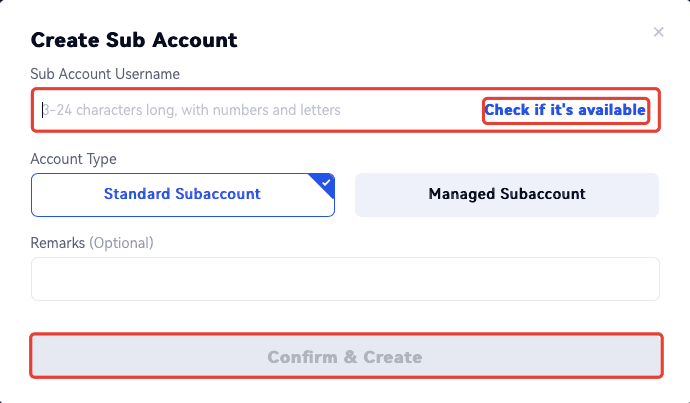Click the "Check if it's available" link text

565,110
